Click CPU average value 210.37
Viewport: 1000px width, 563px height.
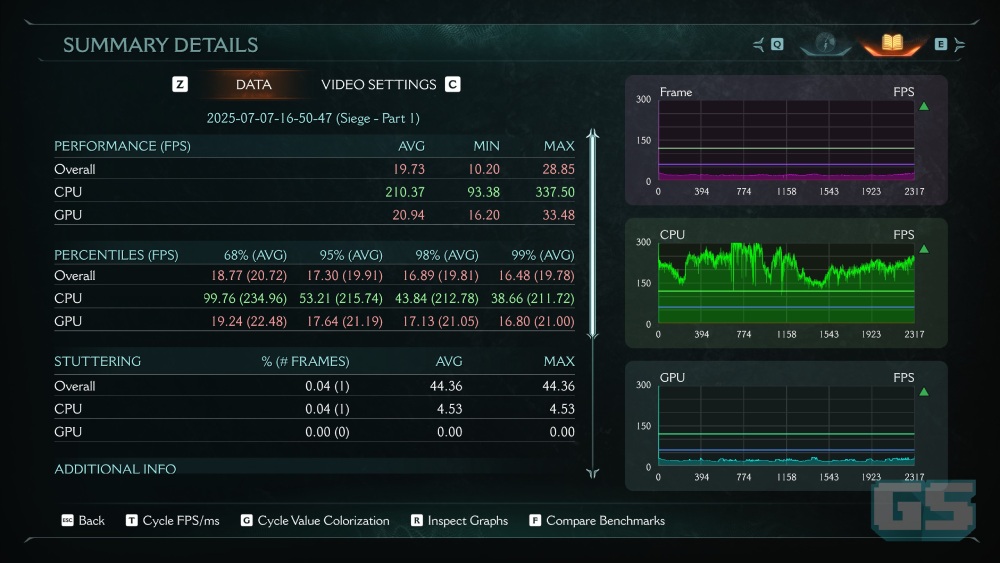pos(405,192)
